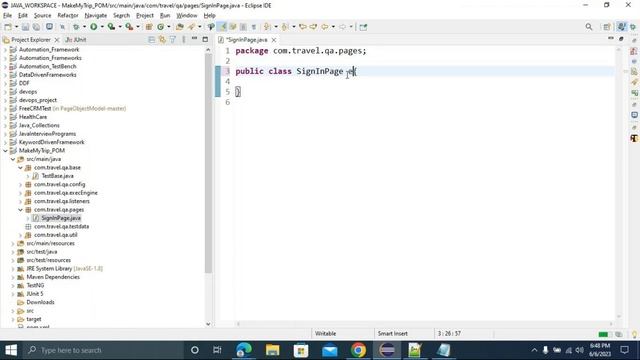This screenshot has height=360, width=640.
Task: Select the Downloads folder in tree
Action: click(40, 302)
